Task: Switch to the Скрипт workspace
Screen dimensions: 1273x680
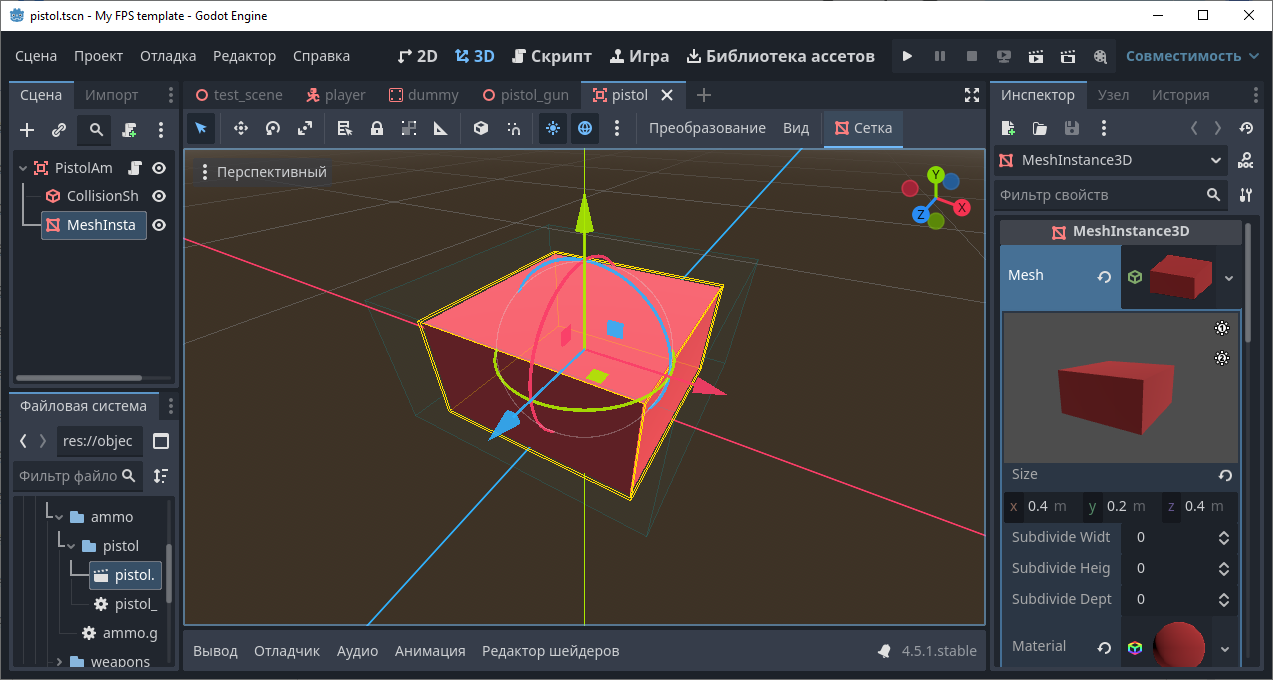Action: click(x=551, y=56)
